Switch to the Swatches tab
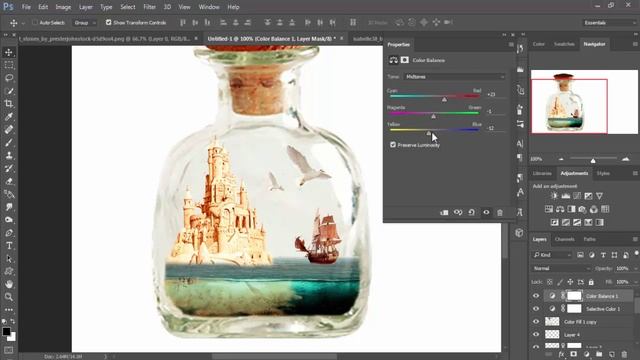 [x=564, y=44]
